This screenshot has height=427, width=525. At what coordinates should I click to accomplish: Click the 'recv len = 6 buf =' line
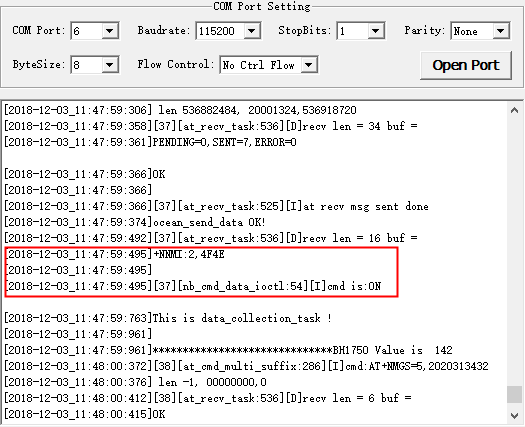click(x=208, y=398)
